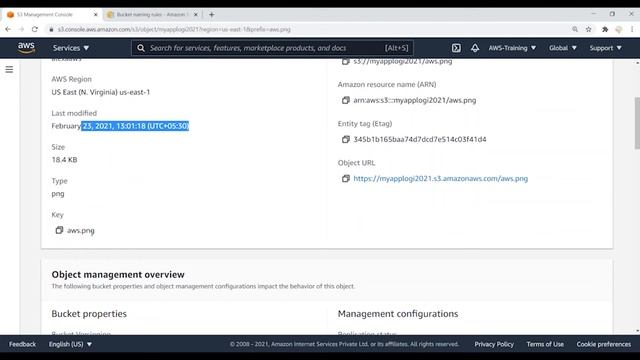Click the S3 URI text s3://myapplogi2021/aws.png
This screenshot has width=640, height=360.
[403, 62]
